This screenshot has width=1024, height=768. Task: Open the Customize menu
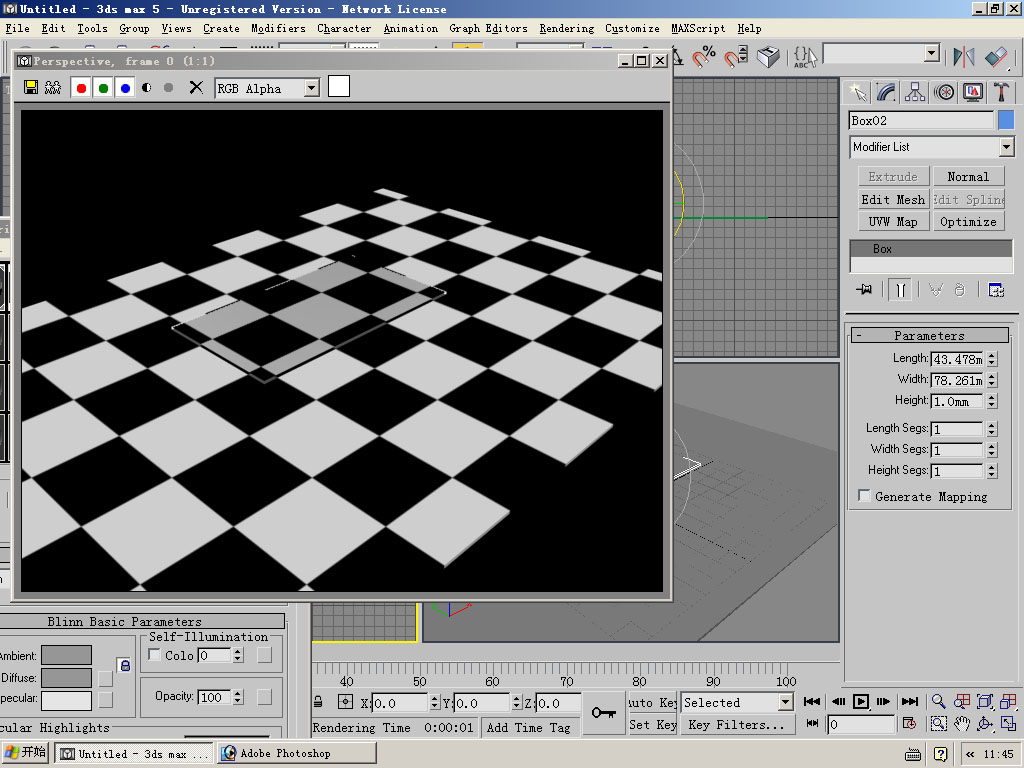pyautogui.click(x=632, y=29)
